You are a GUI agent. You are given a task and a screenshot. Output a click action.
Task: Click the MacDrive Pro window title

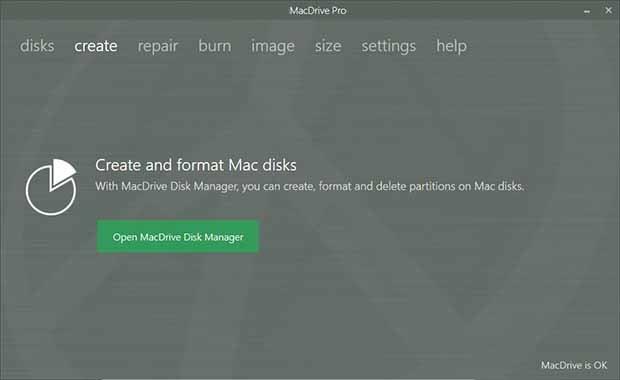(x=318, y=11)
